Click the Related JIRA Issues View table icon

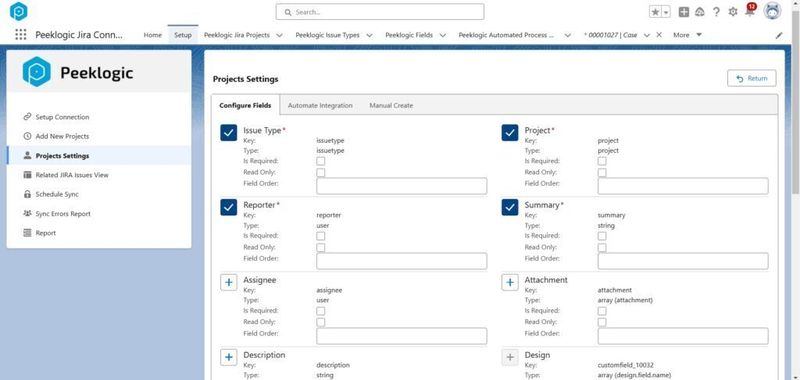click(28, 175)
